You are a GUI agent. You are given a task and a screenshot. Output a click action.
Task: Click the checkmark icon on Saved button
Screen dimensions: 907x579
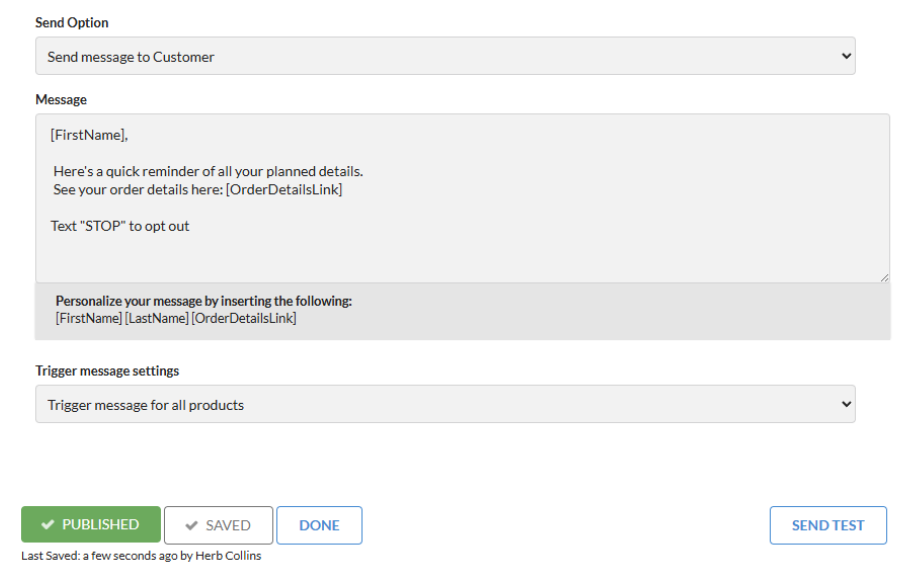pyautogui.click(x=191, y=526)
